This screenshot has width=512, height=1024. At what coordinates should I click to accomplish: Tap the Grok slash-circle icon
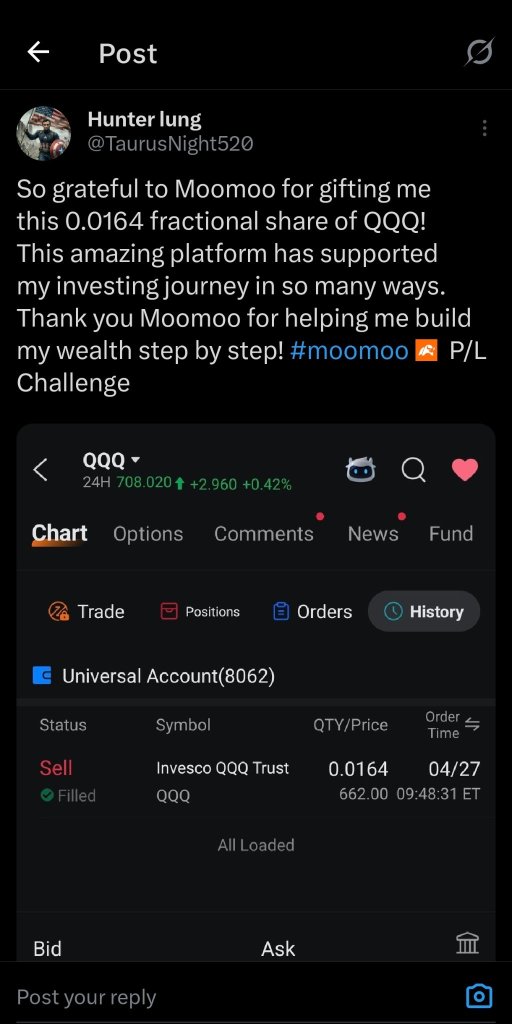pos(479,52)
